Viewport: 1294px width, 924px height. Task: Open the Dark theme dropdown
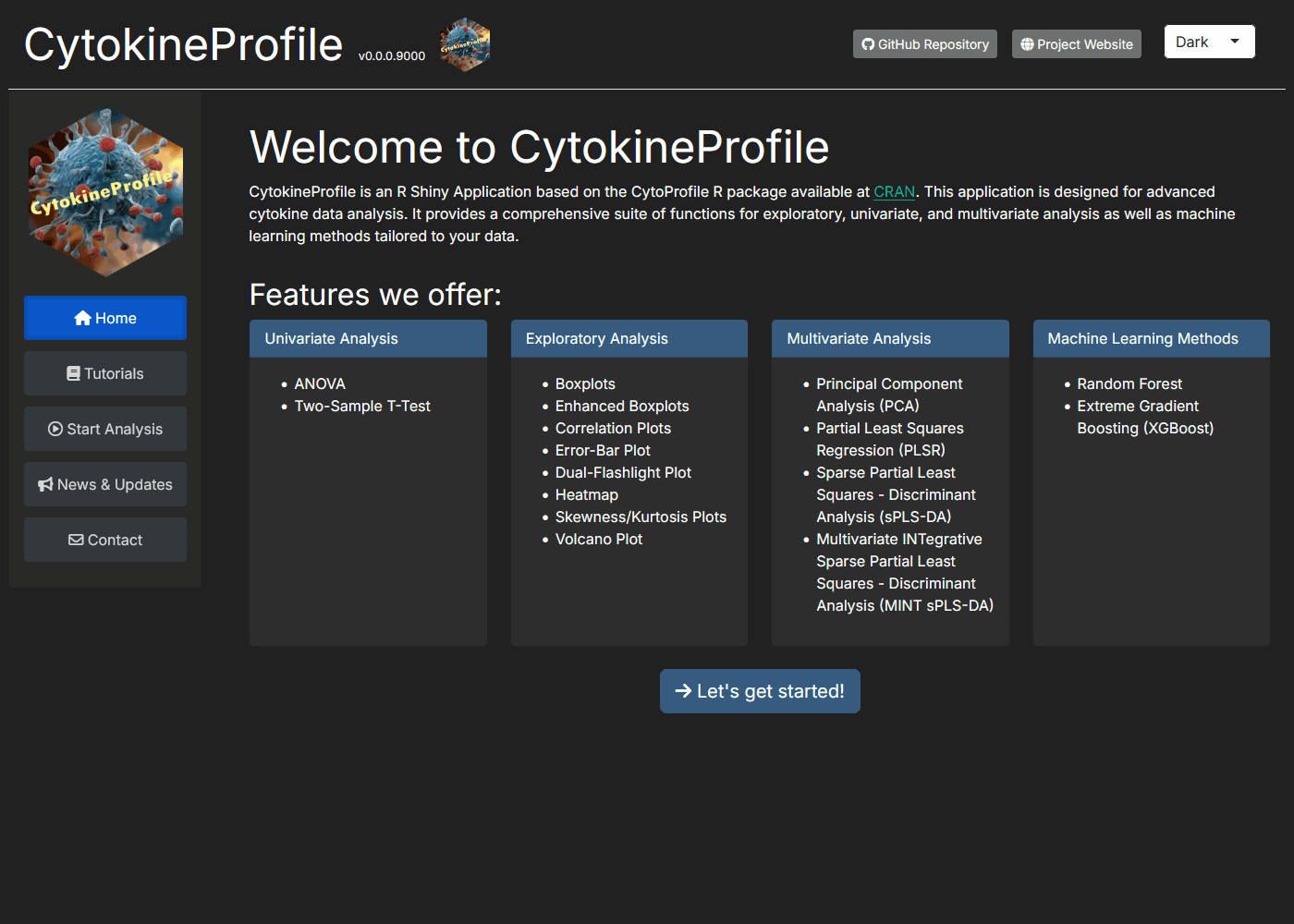(1208, 42)
